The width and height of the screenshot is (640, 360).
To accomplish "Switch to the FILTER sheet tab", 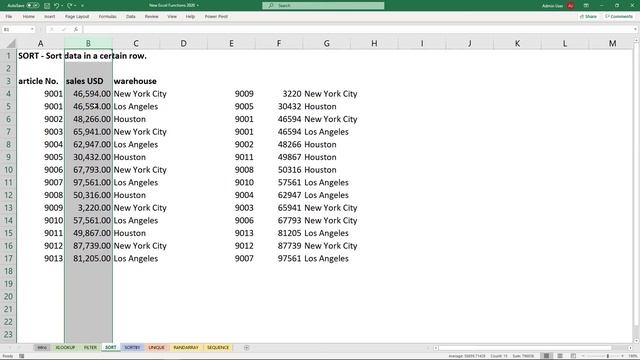I will [x=90, y=348].
